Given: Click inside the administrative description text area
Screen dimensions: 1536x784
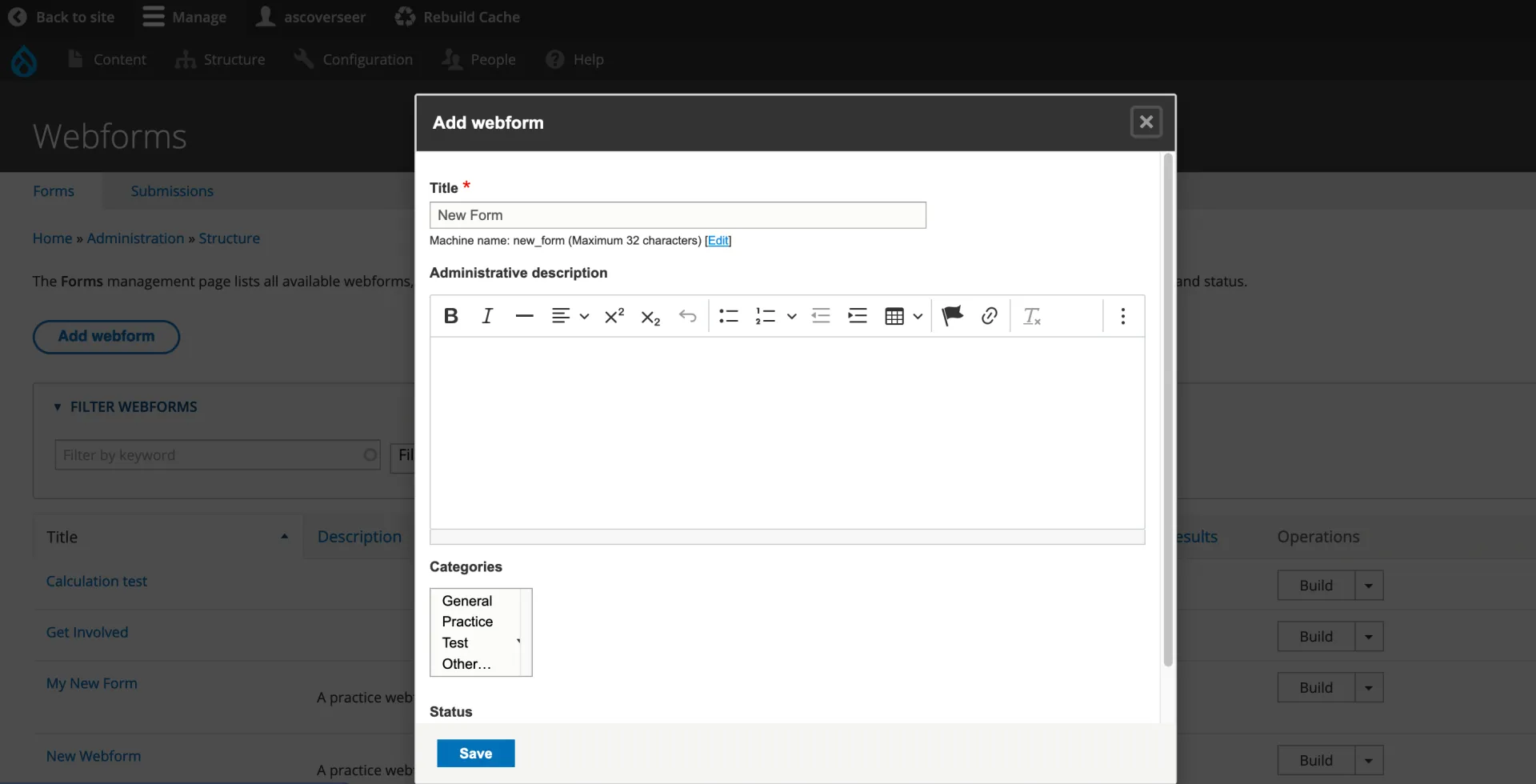Looking at the screenshot, I should (x=787, y=432).
